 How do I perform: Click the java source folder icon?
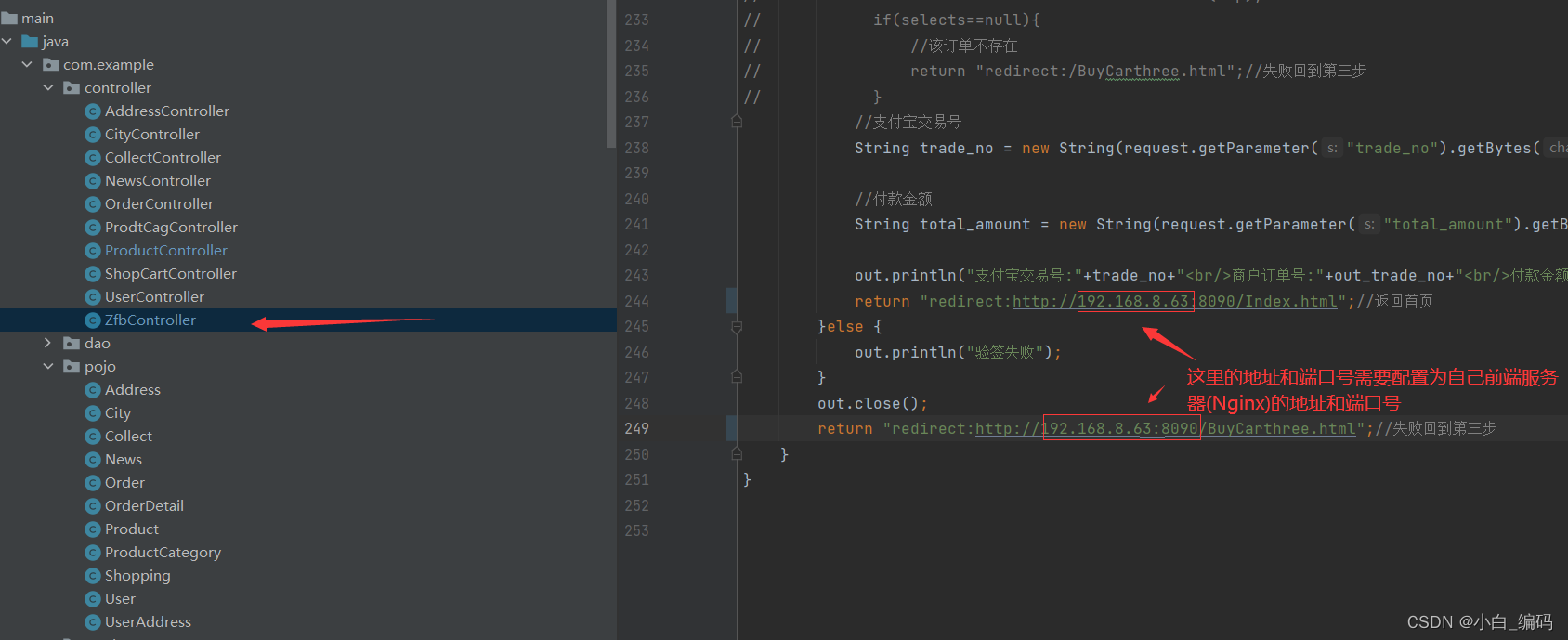point(30,41)
